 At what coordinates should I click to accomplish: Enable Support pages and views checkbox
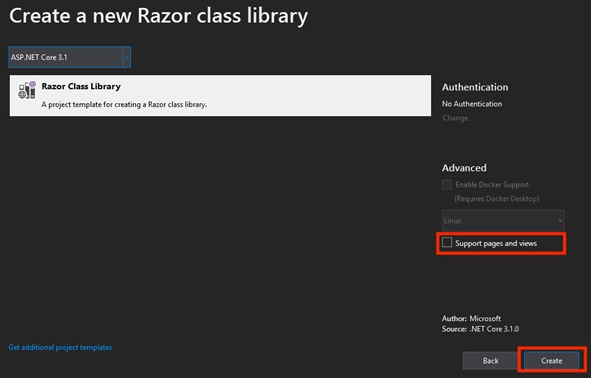click(x=447, y=242)
